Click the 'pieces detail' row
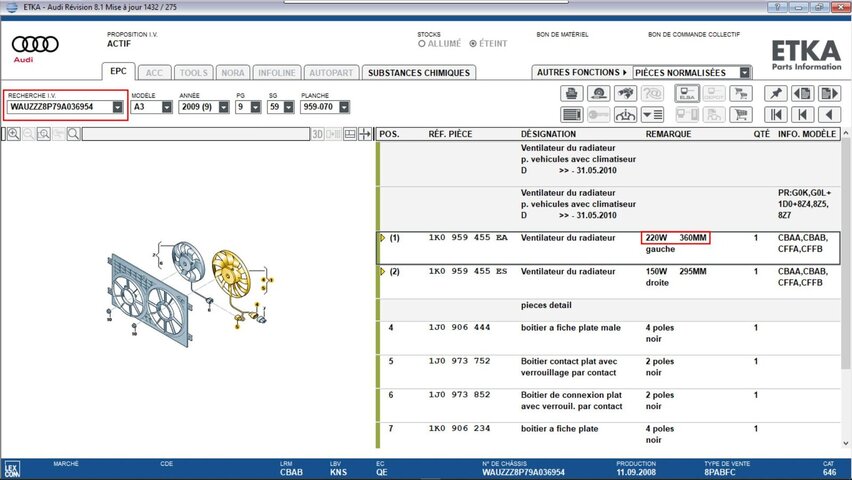 609,309
